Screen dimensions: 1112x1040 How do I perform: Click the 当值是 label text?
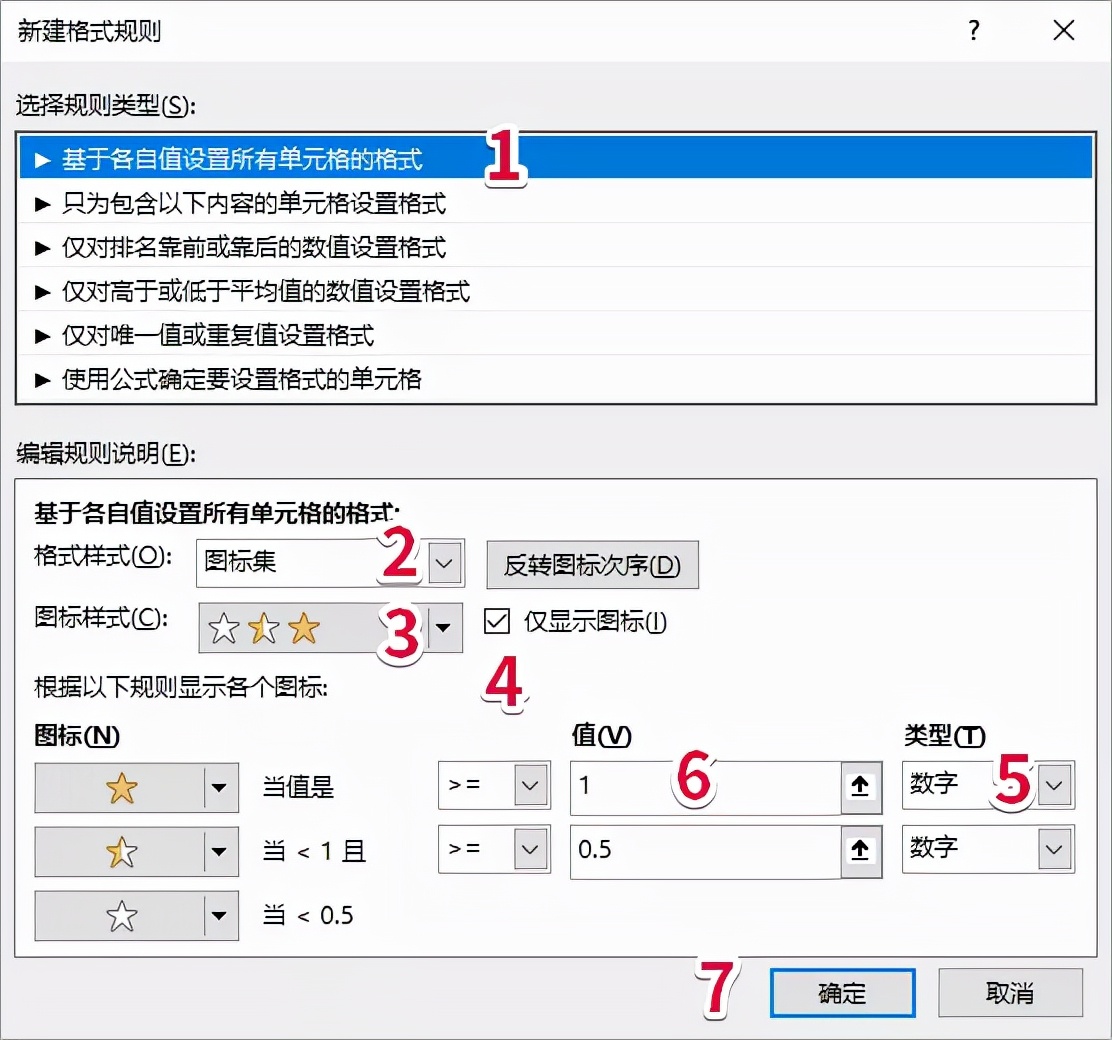click(298, 787)
